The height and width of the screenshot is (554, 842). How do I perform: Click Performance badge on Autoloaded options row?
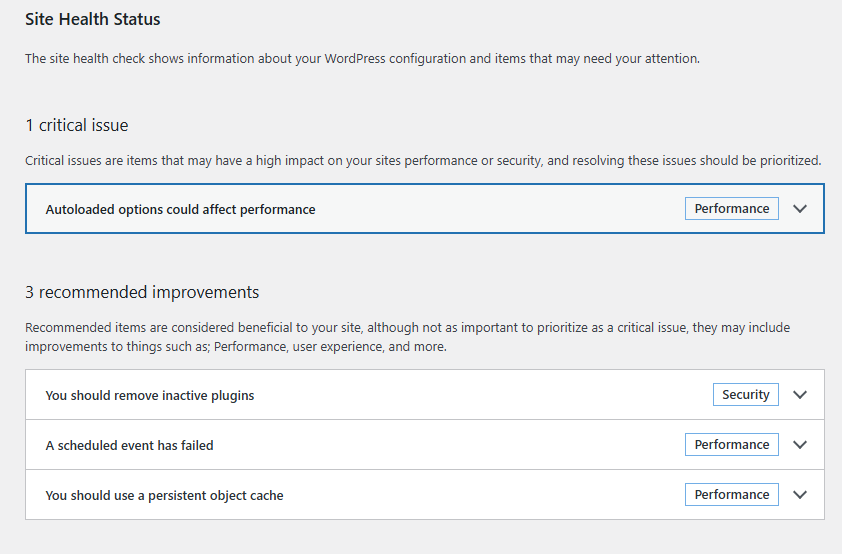coord(732,209)
